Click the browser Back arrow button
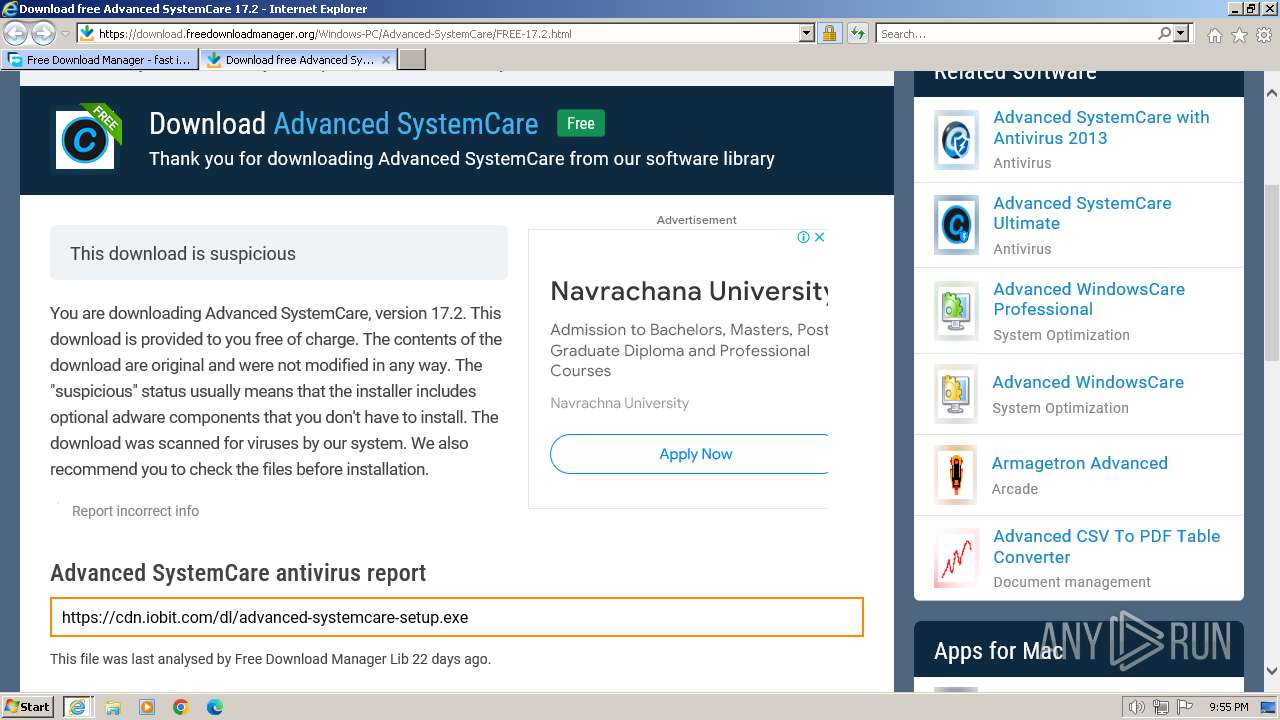 point(15,33)
